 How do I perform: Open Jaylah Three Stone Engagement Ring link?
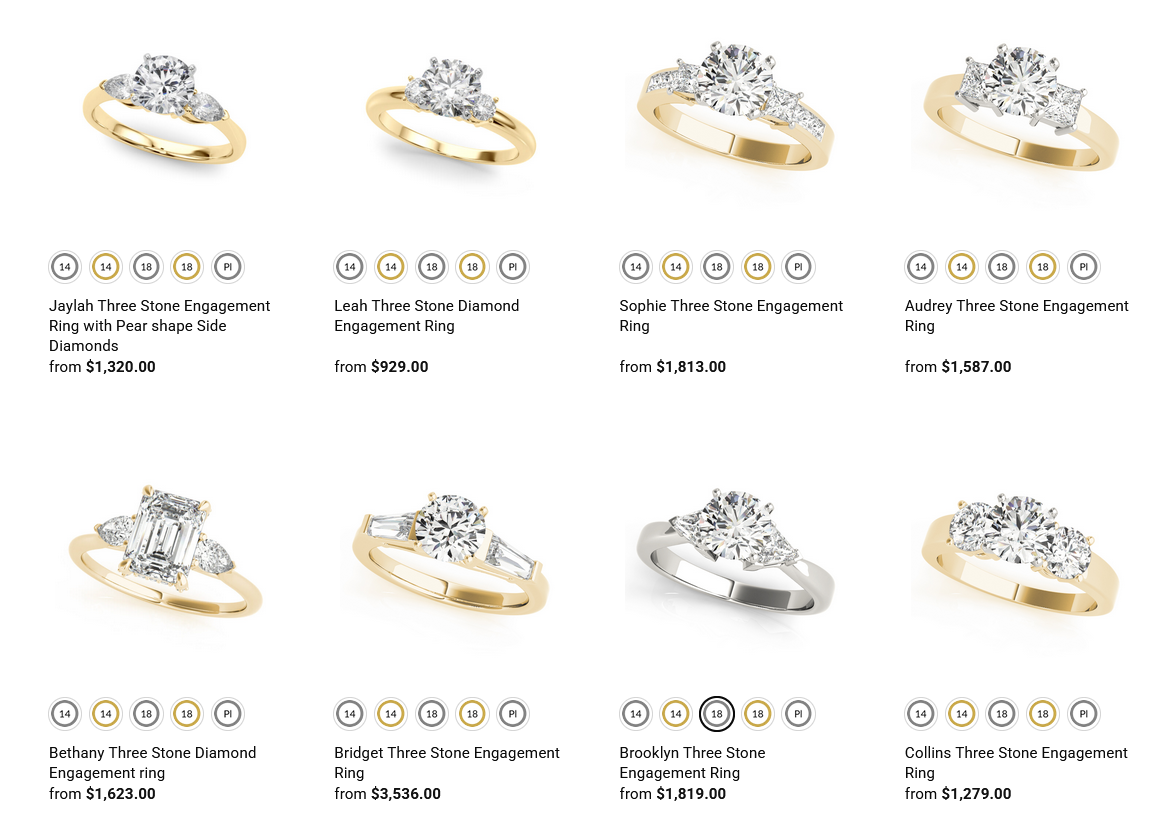pos(159,326)
